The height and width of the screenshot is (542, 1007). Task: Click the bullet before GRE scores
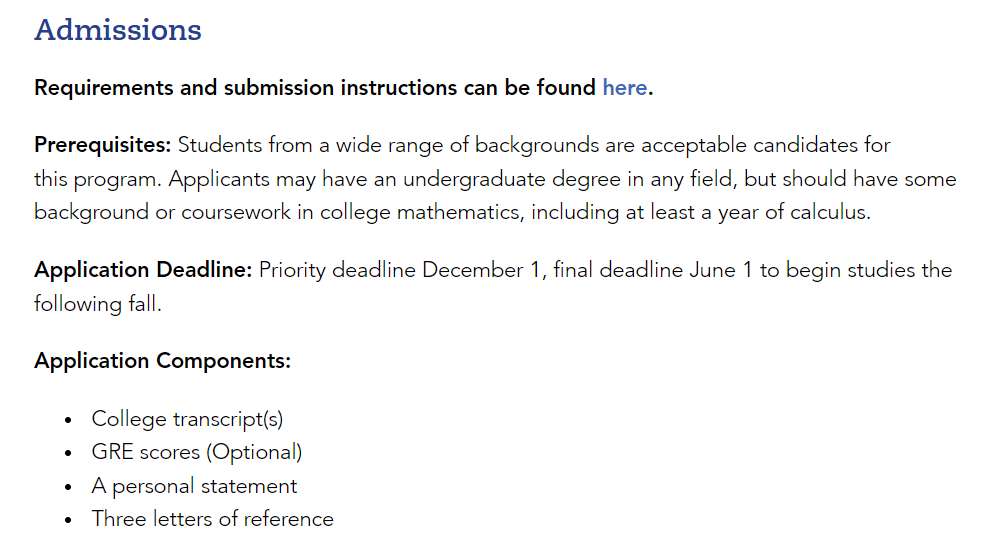click(68, 453)
